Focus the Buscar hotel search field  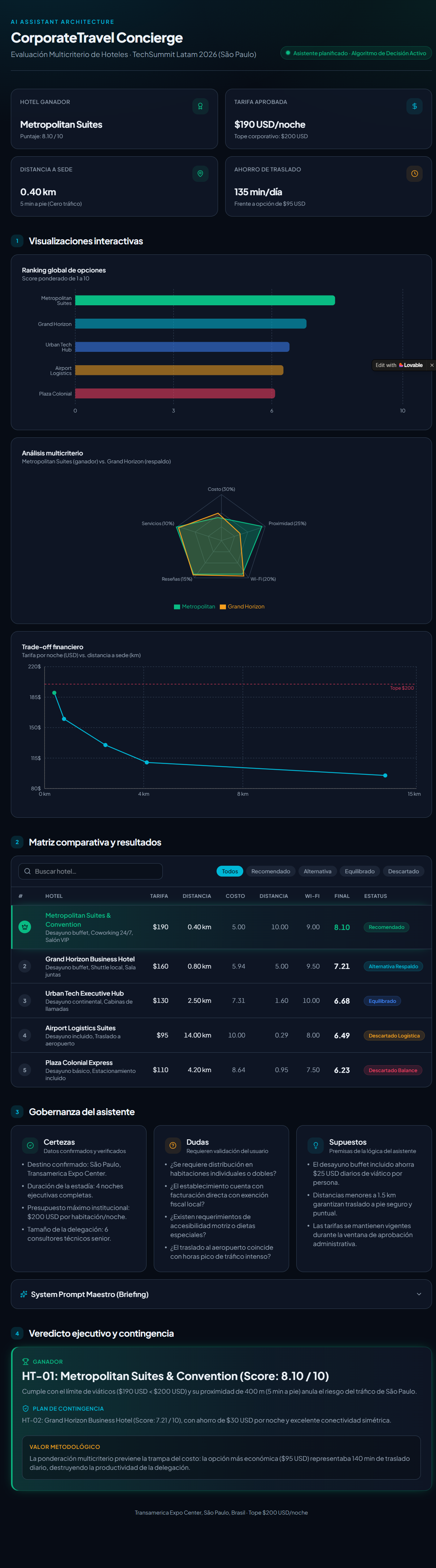pos(91,871)
